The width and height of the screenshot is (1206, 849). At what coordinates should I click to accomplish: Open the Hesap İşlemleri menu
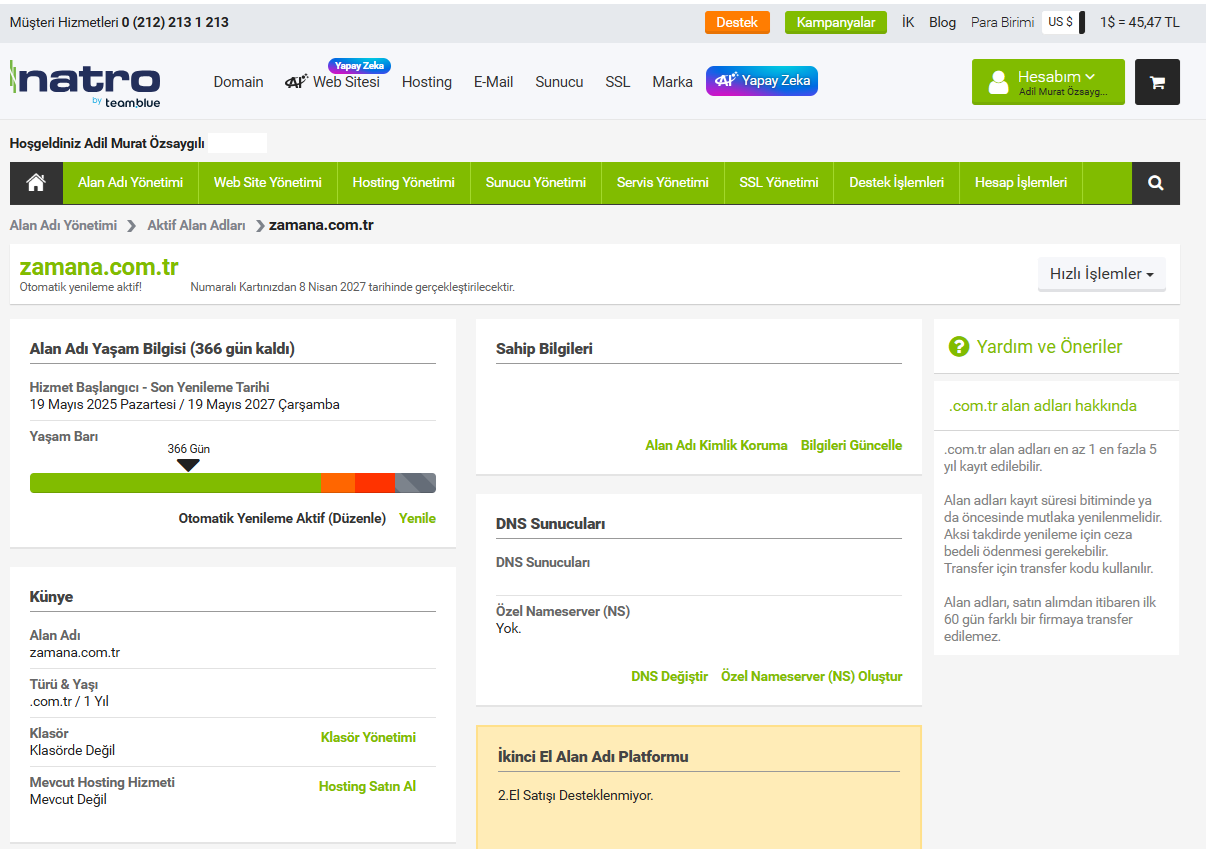click(1021, 183)
